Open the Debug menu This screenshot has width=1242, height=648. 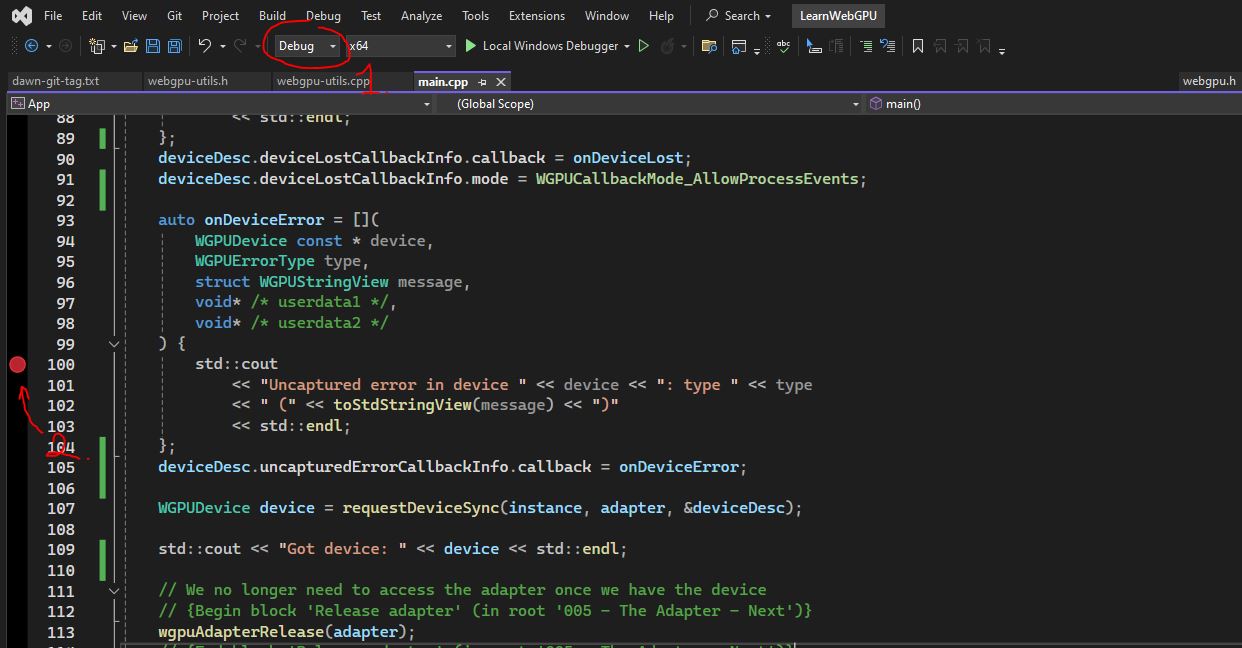tap(323, 16)
